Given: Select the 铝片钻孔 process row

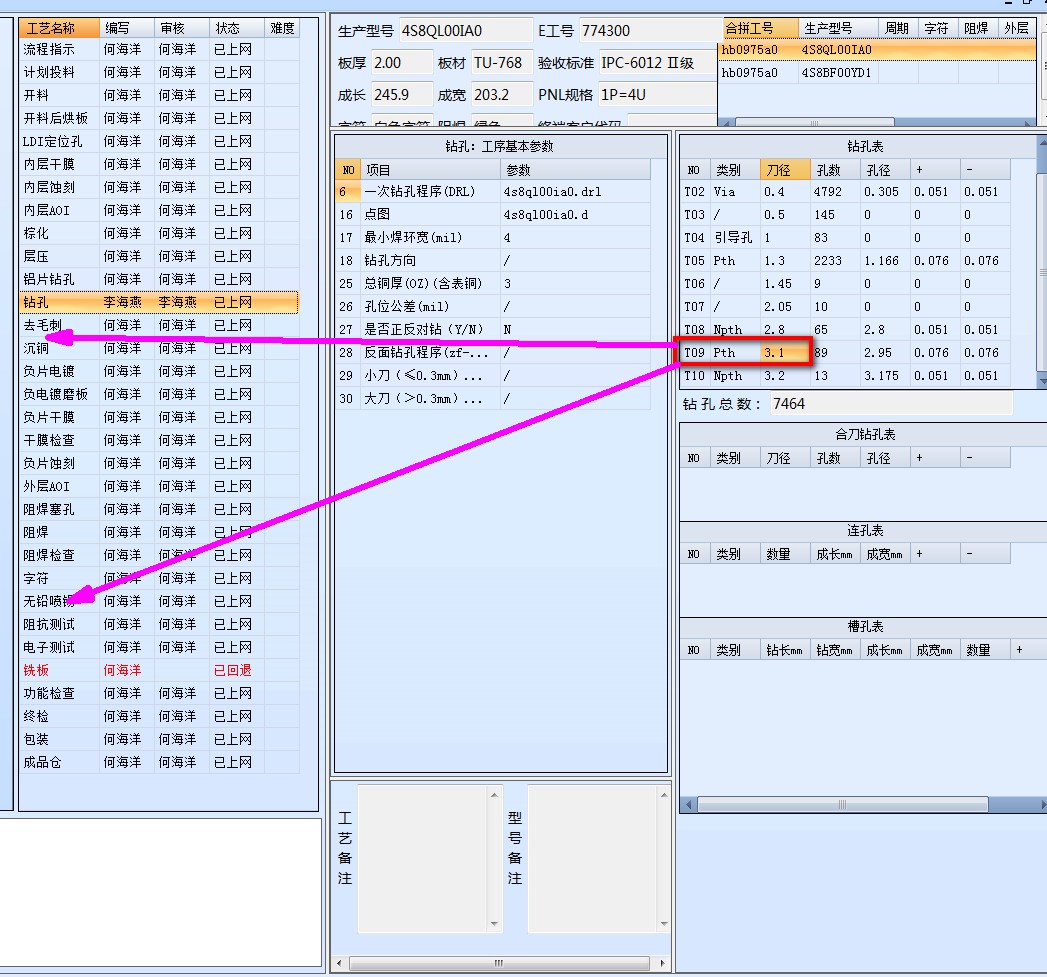Looking at the screenshot, I should coord(159,279).
